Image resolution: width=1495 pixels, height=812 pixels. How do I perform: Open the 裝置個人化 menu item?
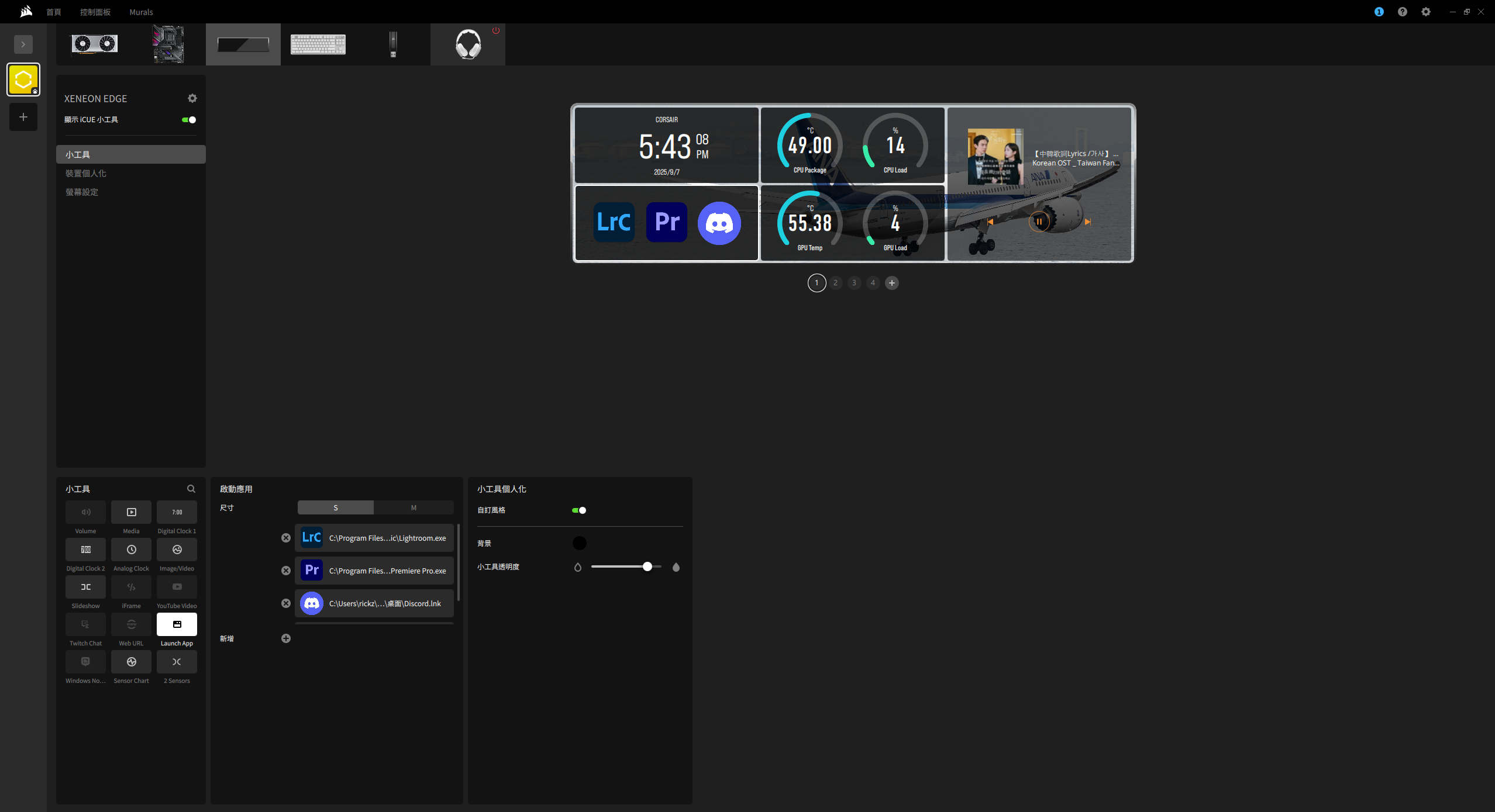[86, 174]
